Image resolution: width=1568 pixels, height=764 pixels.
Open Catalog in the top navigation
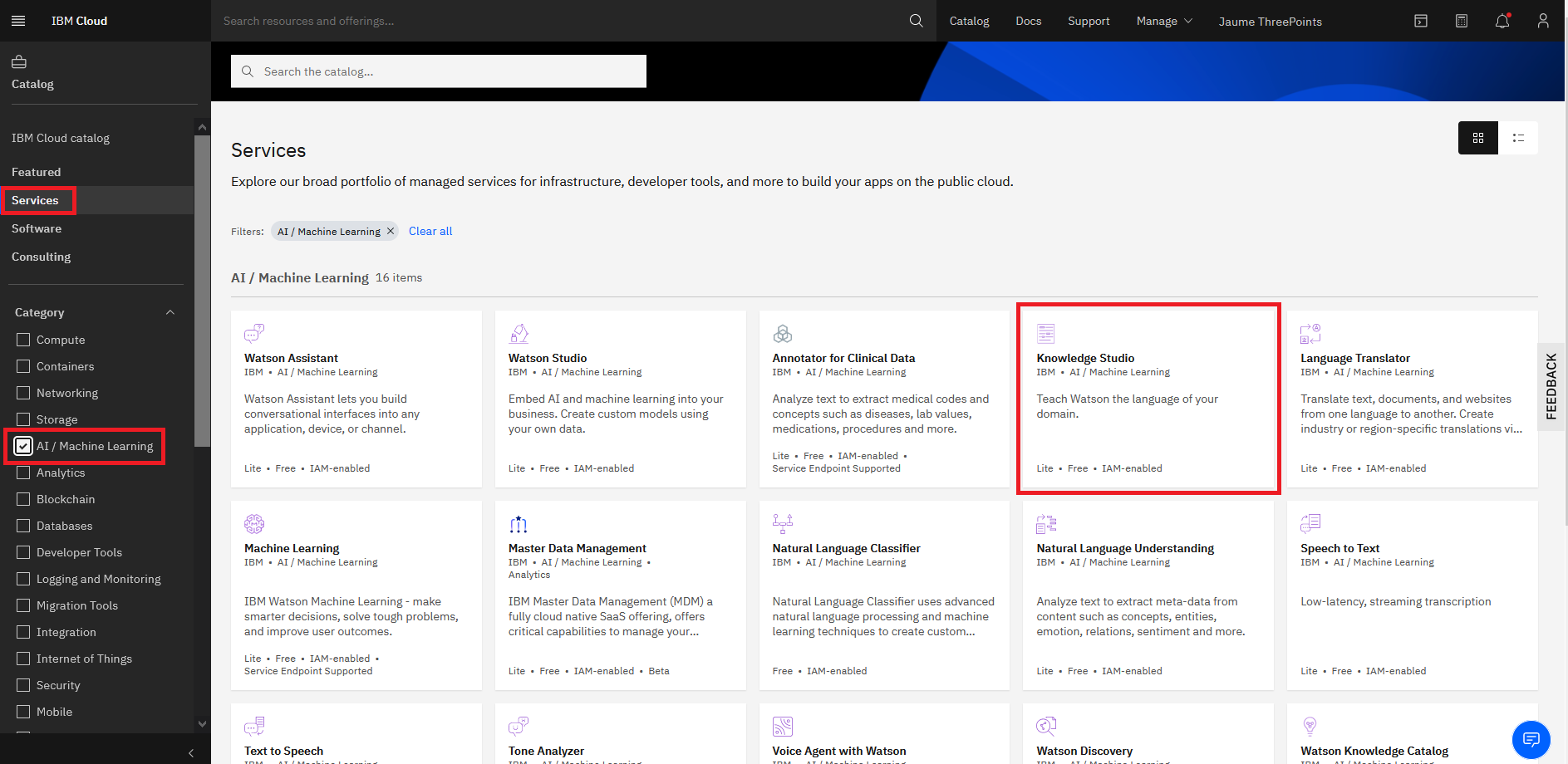969,21
